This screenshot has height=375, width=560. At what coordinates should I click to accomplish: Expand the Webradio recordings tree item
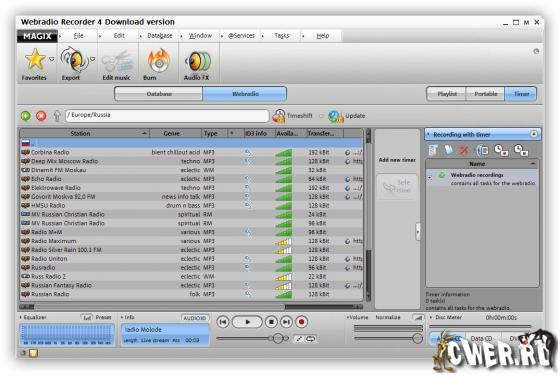(x=430, y=178)
